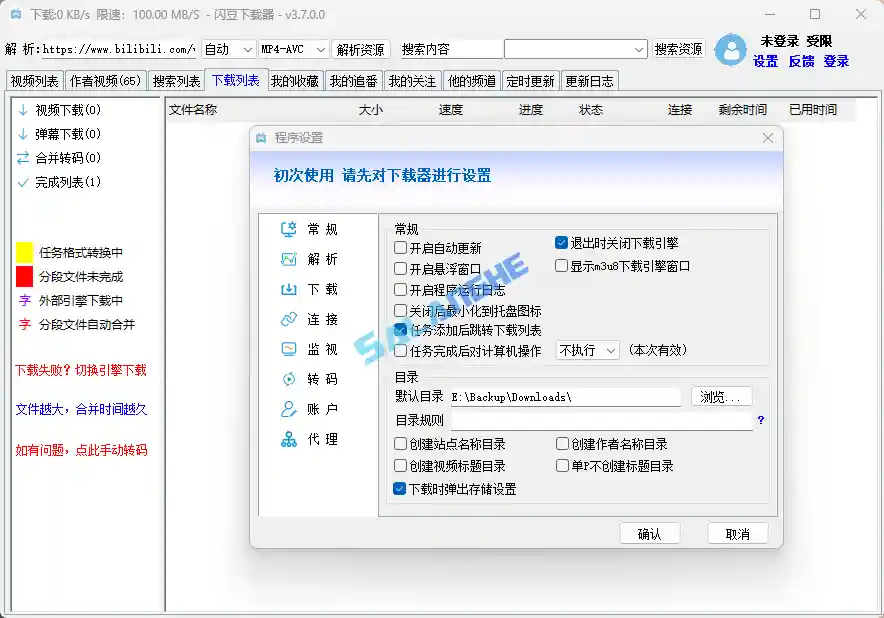Click the 目录规则 directory rules input field

[600, 420]
